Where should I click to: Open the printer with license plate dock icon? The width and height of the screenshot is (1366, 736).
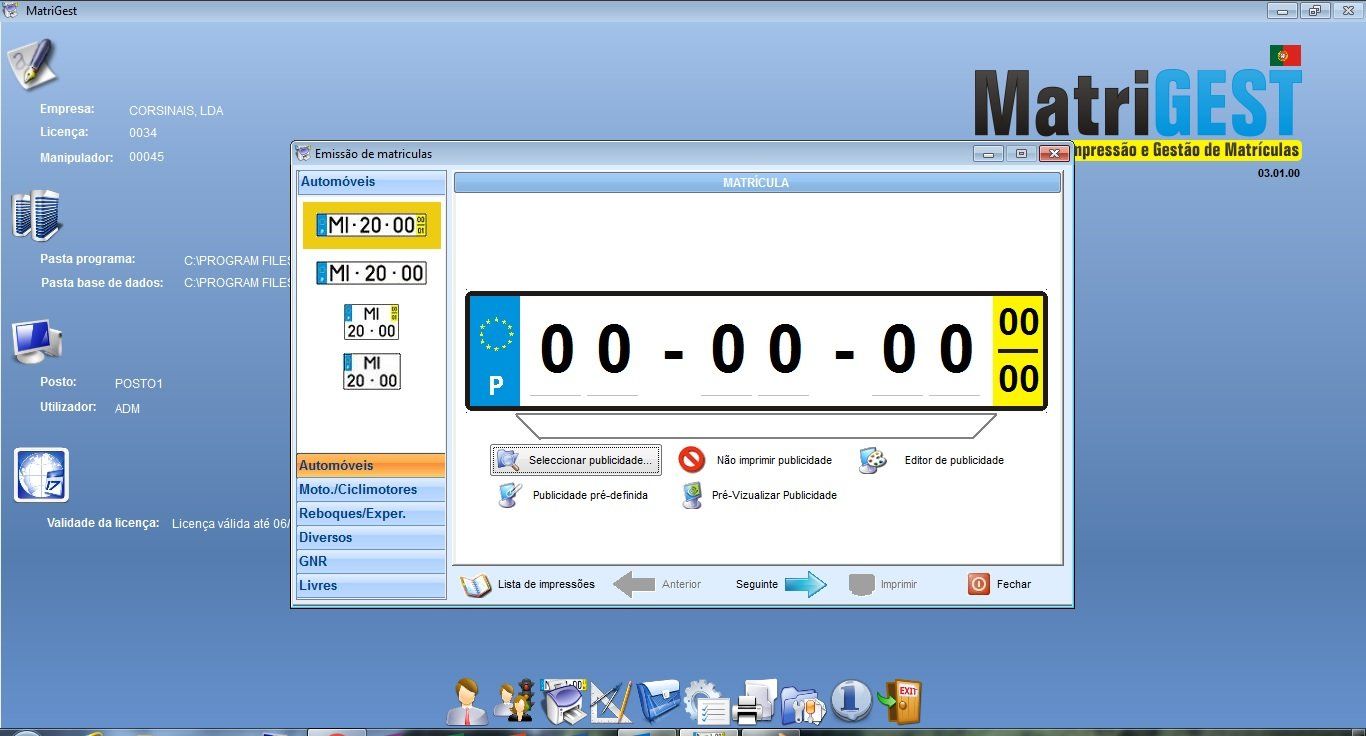[x=564, y=701]
